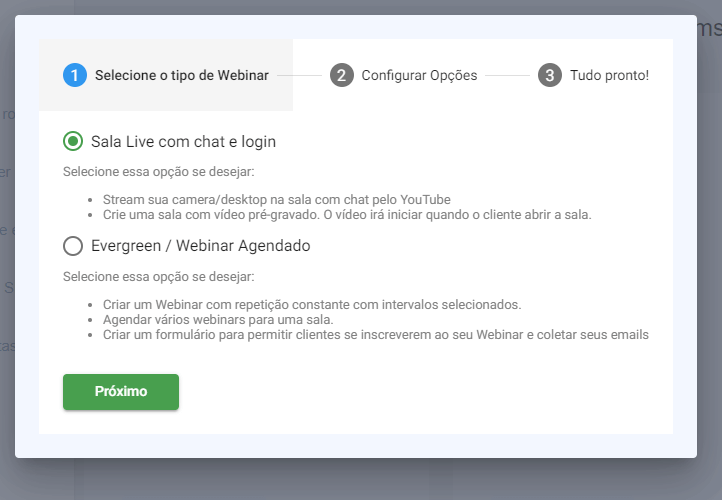Click the bullet Agendar vários webinars para uma sala

click(218, 320)
